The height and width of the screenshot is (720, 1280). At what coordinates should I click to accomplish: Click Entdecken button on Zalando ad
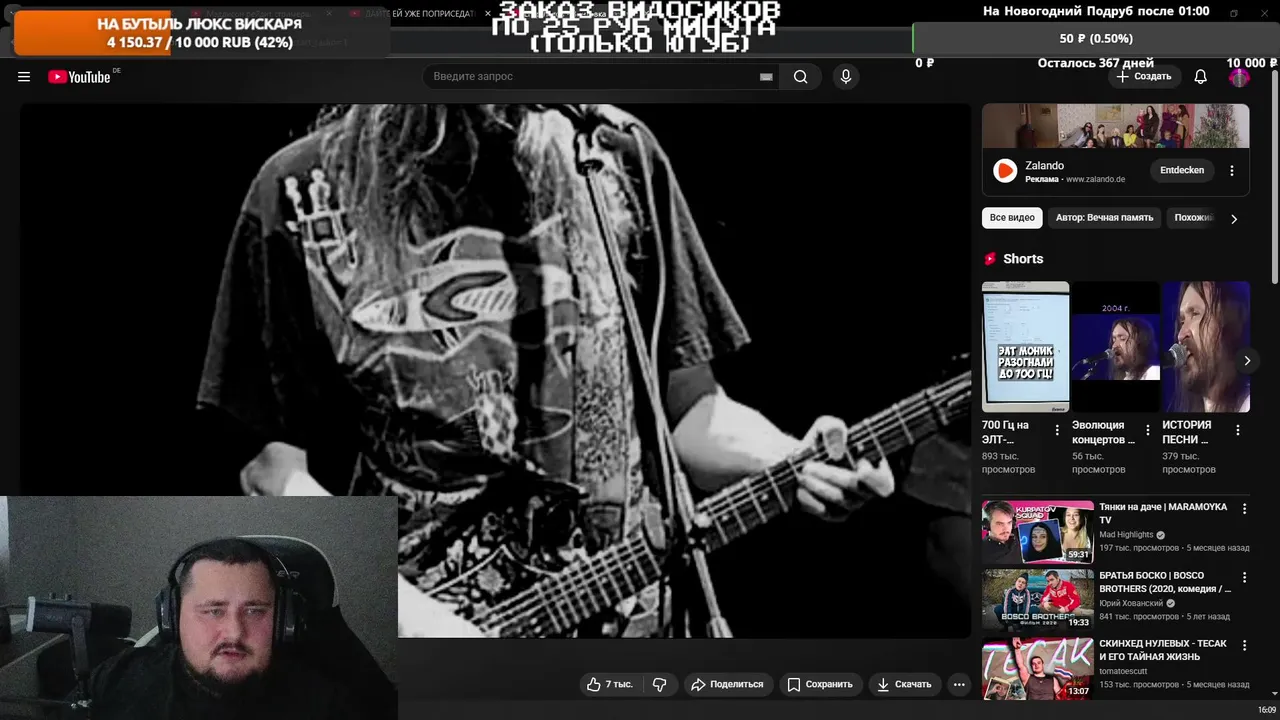(1182, 170)
